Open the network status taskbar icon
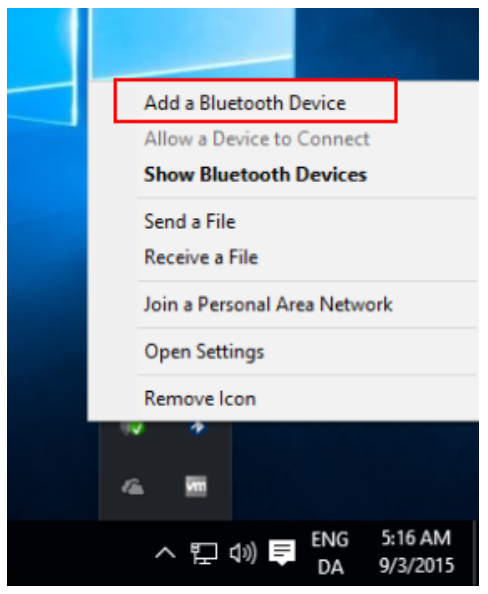488x594 pixels. pyautogui.click(x=204, y=553)
